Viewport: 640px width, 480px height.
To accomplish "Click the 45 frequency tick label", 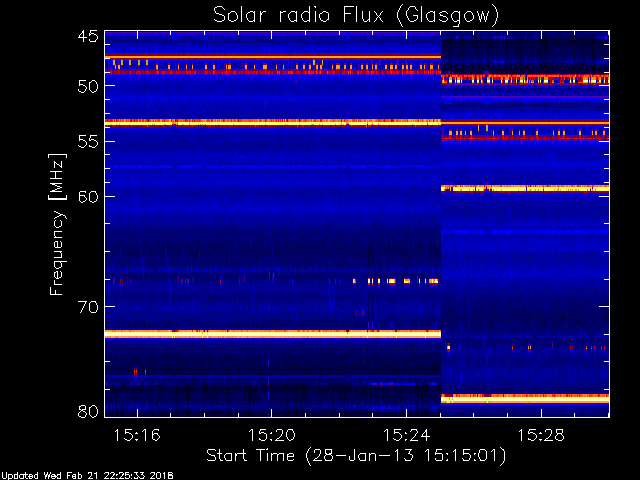I will tap(88, 37).
